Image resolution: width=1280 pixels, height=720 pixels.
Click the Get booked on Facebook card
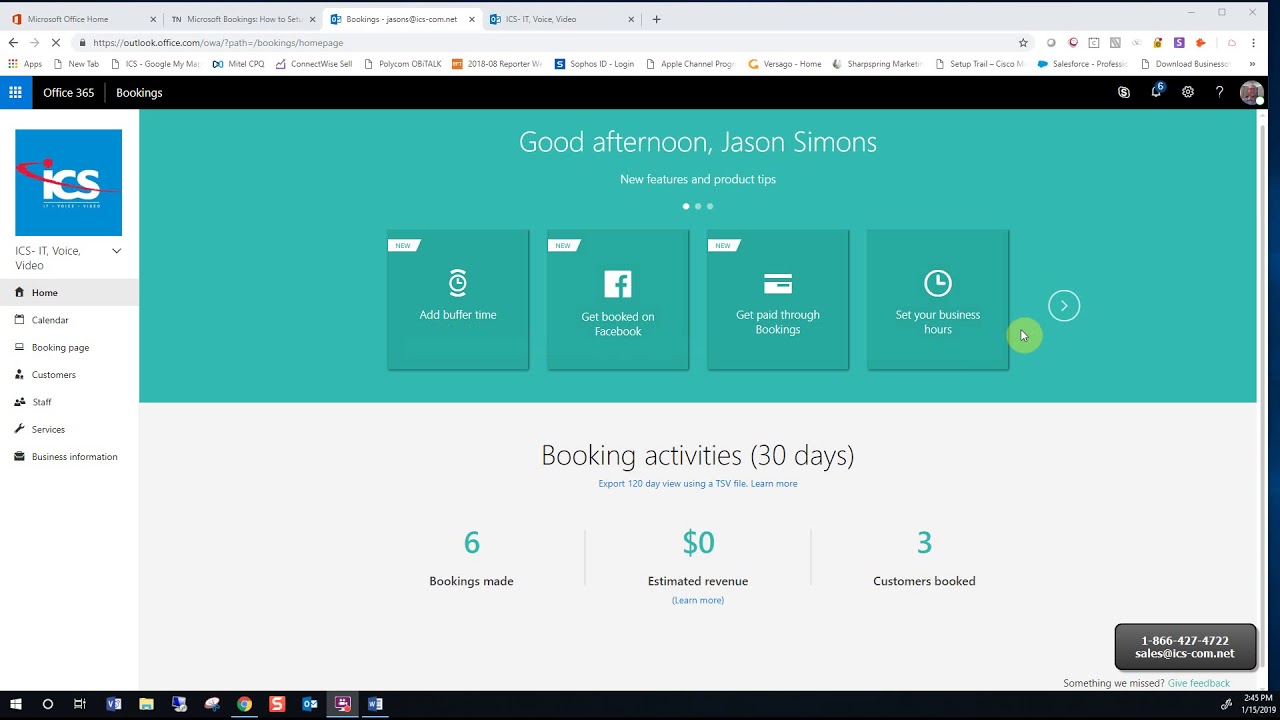(618, 300)
